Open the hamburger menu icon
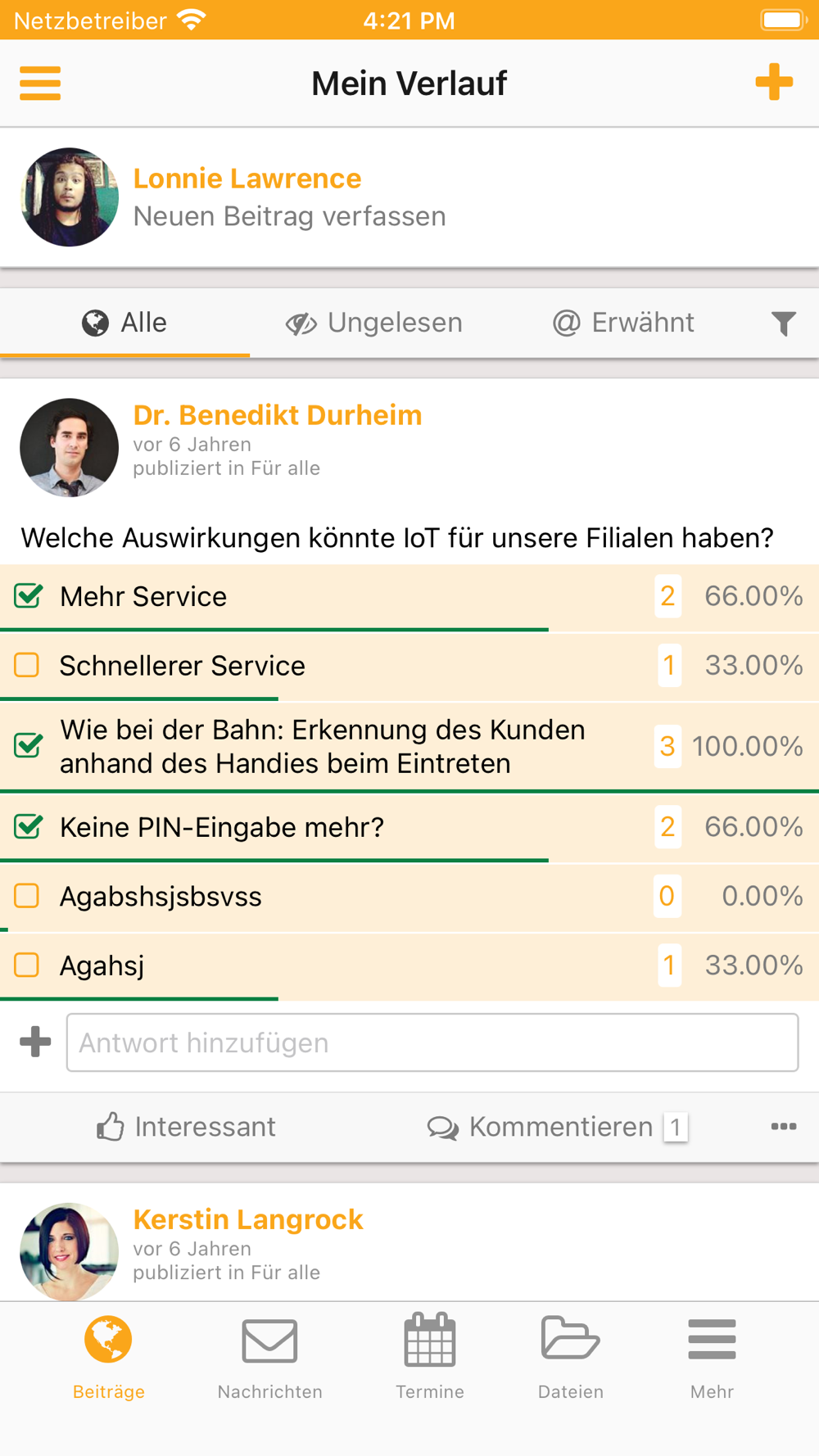This screenshot has height=1456, width=819. [x=40, y=83]
